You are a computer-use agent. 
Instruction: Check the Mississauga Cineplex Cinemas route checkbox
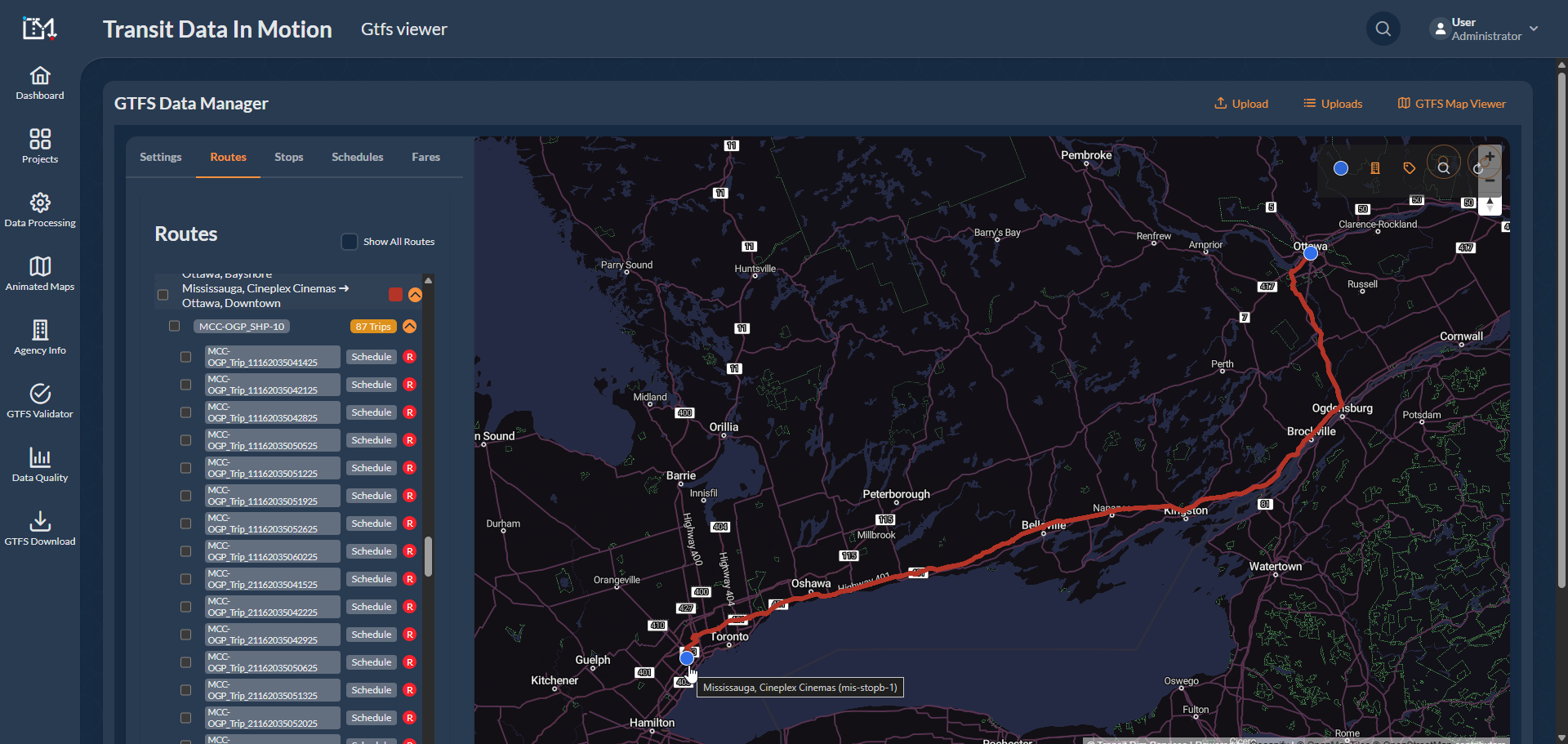pos(163,295)
